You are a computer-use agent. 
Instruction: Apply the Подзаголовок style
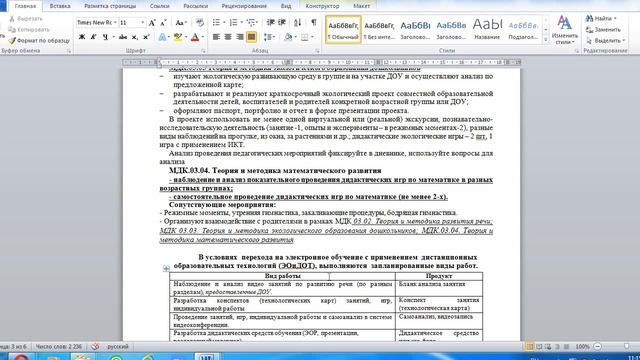click(x=523, y=29)
